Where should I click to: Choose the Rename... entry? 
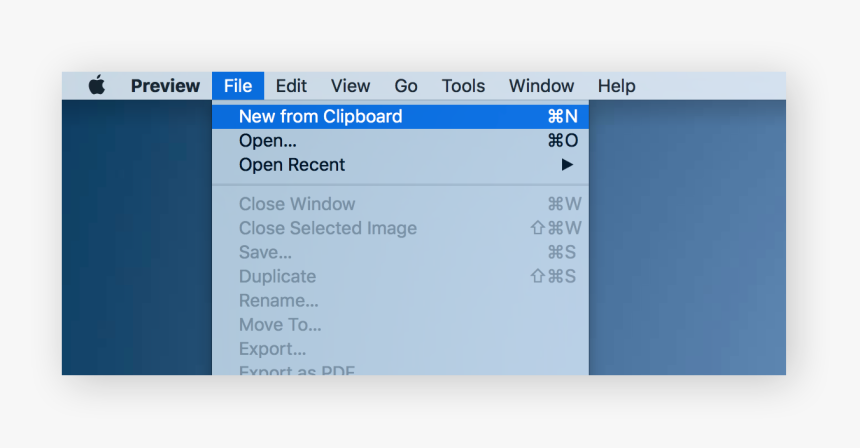coord(400,300)
